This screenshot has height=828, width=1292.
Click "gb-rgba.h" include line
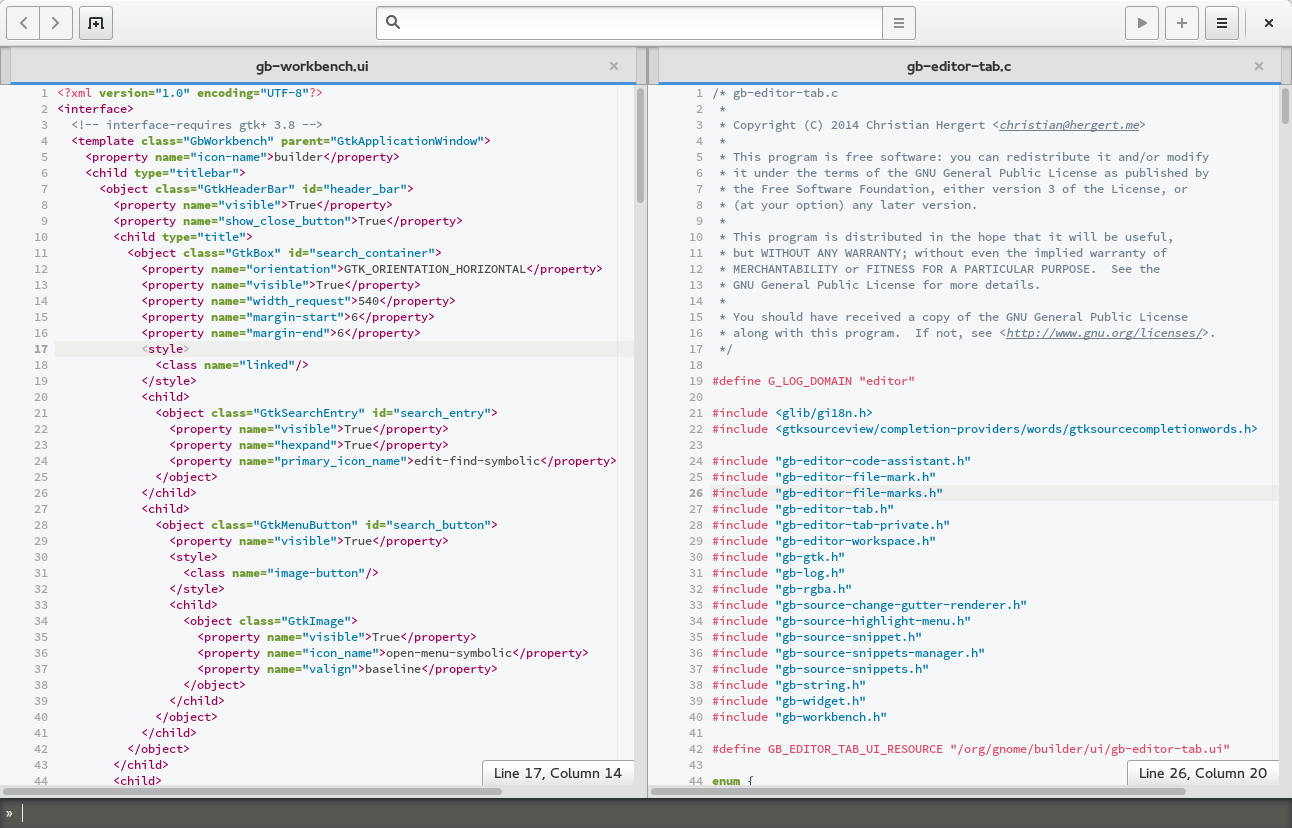pos(782,589)
